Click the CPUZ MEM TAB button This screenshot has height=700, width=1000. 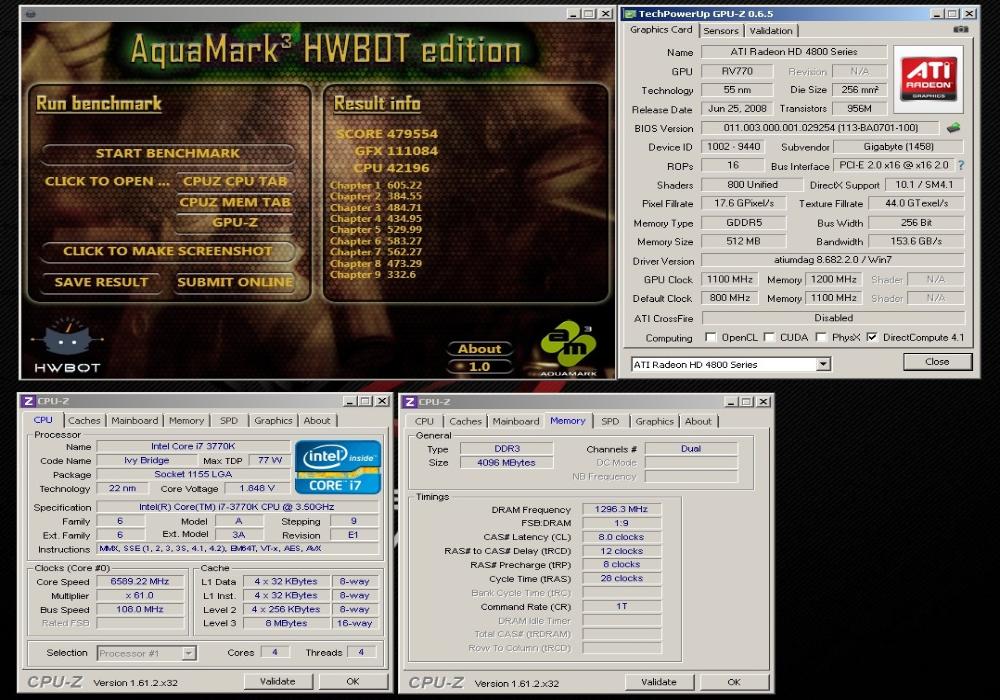[235, 202]
